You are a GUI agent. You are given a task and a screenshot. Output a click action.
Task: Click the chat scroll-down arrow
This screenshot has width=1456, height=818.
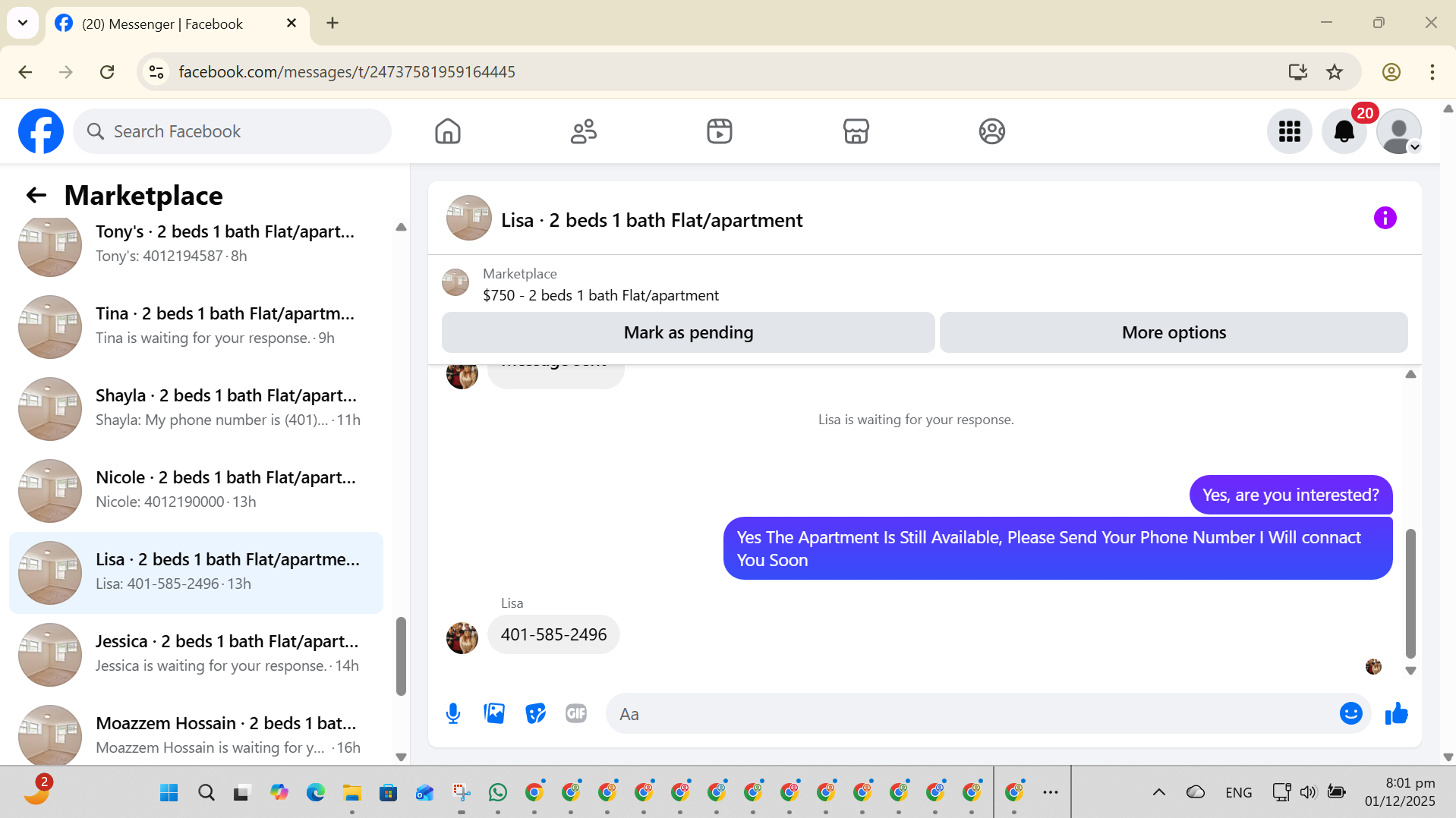click(1410, 671)
